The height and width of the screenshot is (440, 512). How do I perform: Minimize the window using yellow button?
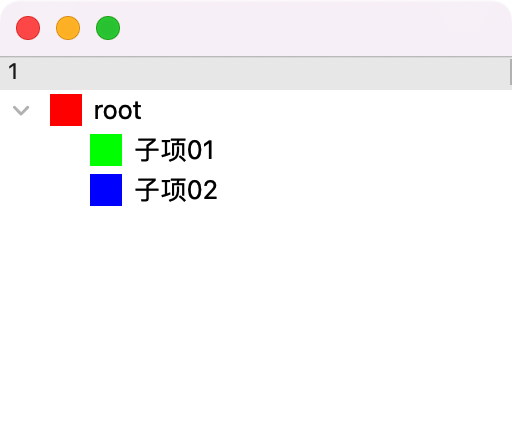(68, 28)
